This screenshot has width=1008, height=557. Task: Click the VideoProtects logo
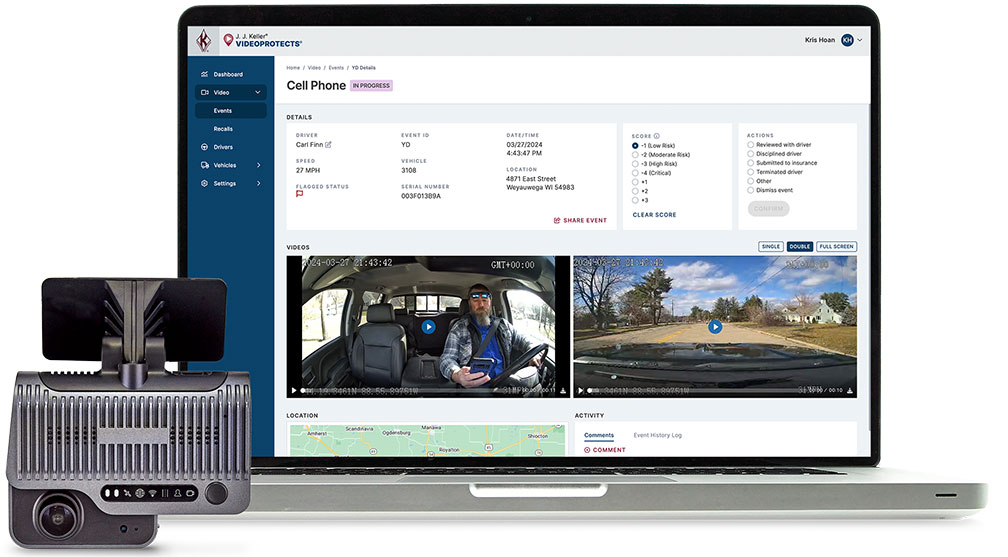[x=262, y=40]
